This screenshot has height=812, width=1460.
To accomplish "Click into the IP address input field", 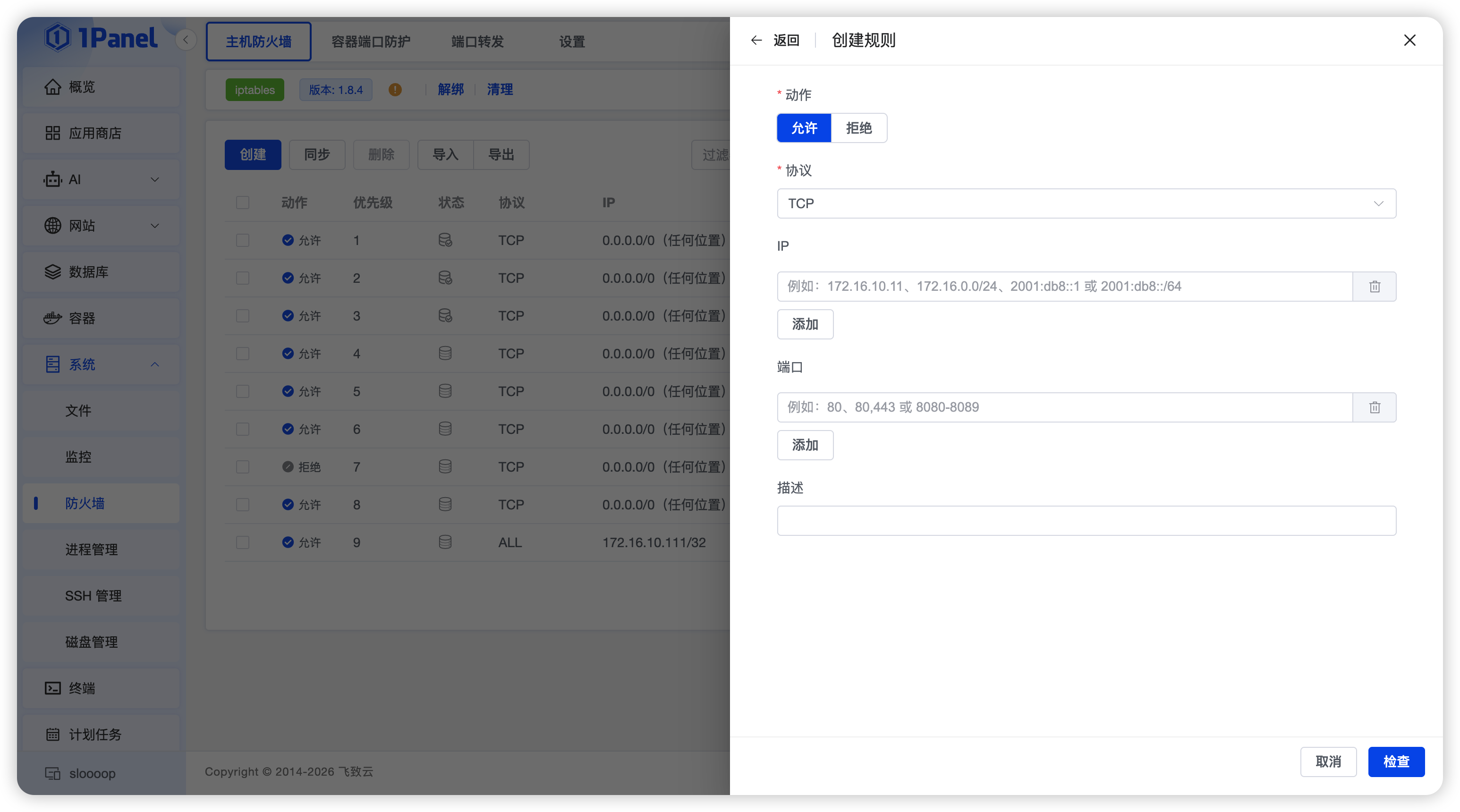I will tap(1064, 286).
